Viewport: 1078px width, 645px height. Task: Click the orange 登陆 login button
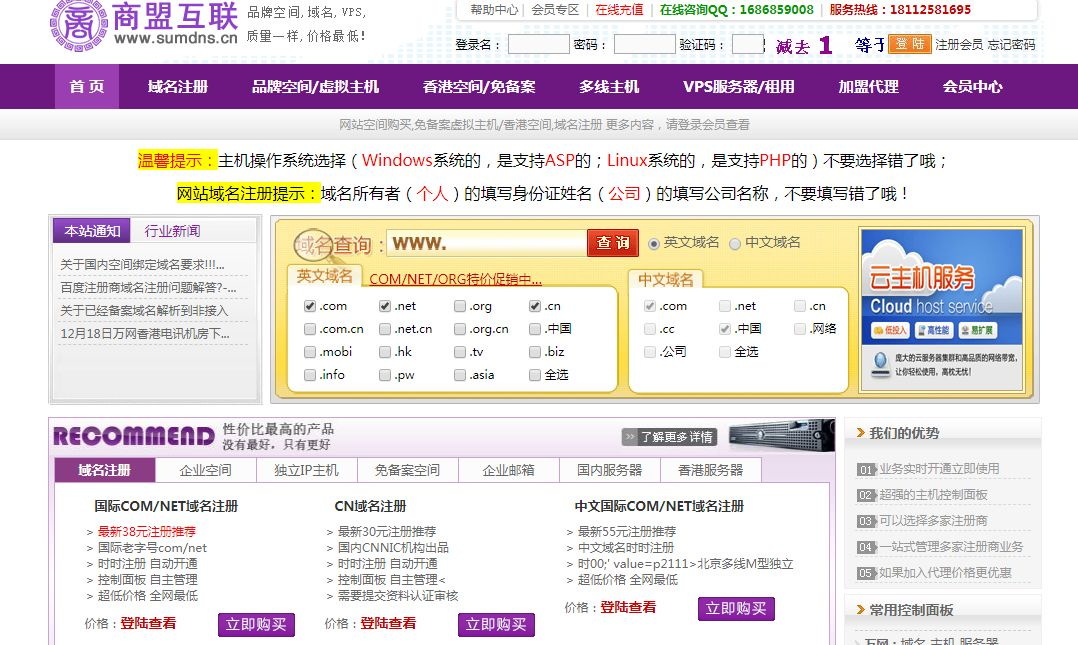(909, 44)
